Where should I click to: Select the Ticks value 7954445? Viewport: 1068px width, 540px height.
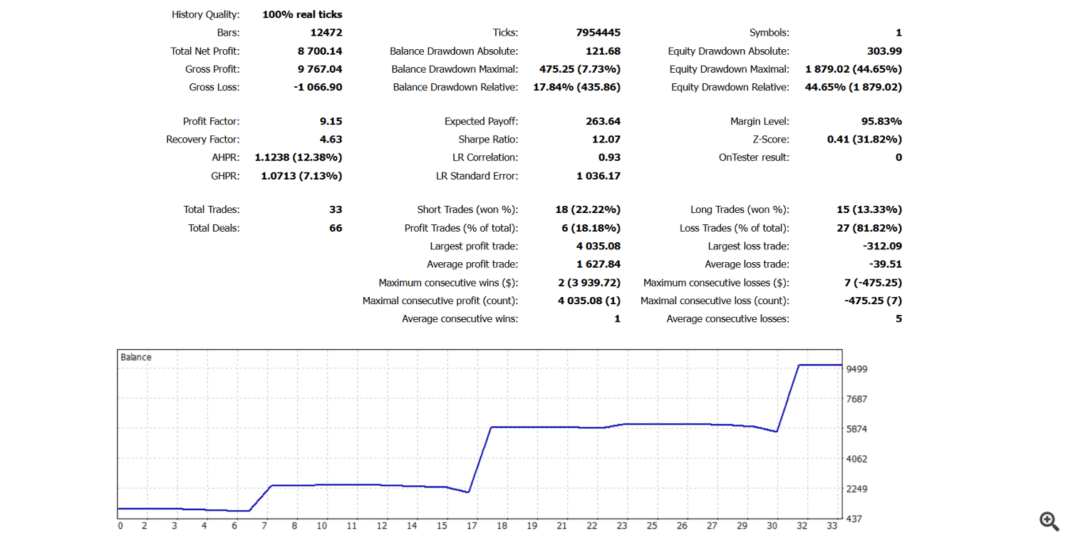pyautogui.click(x=598, y=33)
